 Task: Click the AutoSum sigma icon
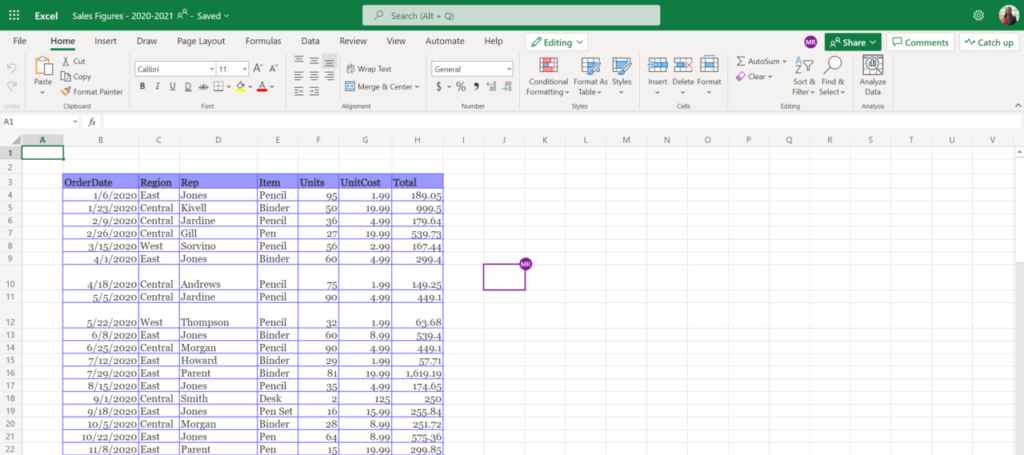tap(741, 61)
